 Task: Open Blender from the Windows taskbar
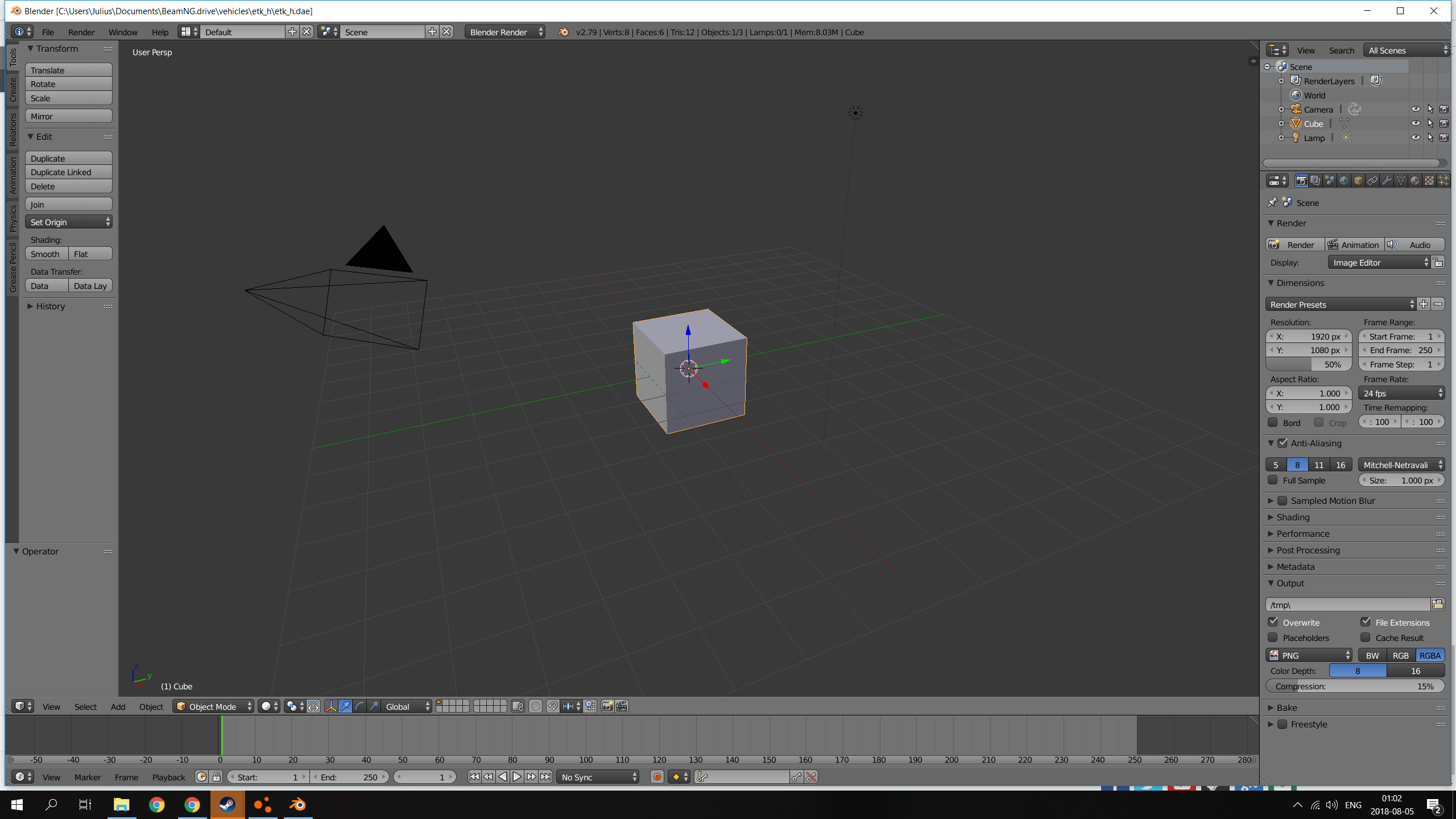coord(297,804)
